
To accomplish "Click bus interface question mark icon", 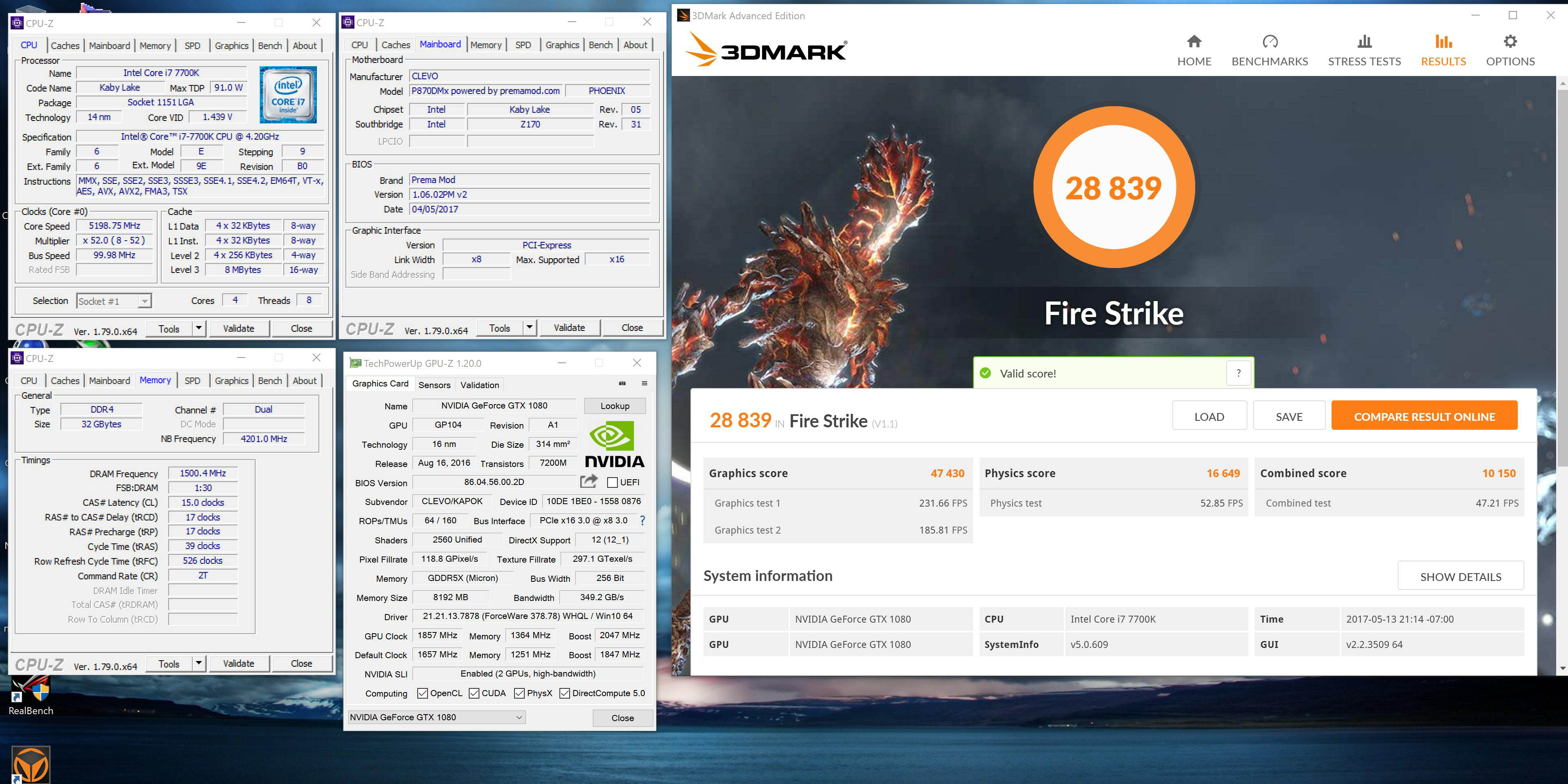I will 642,520.
